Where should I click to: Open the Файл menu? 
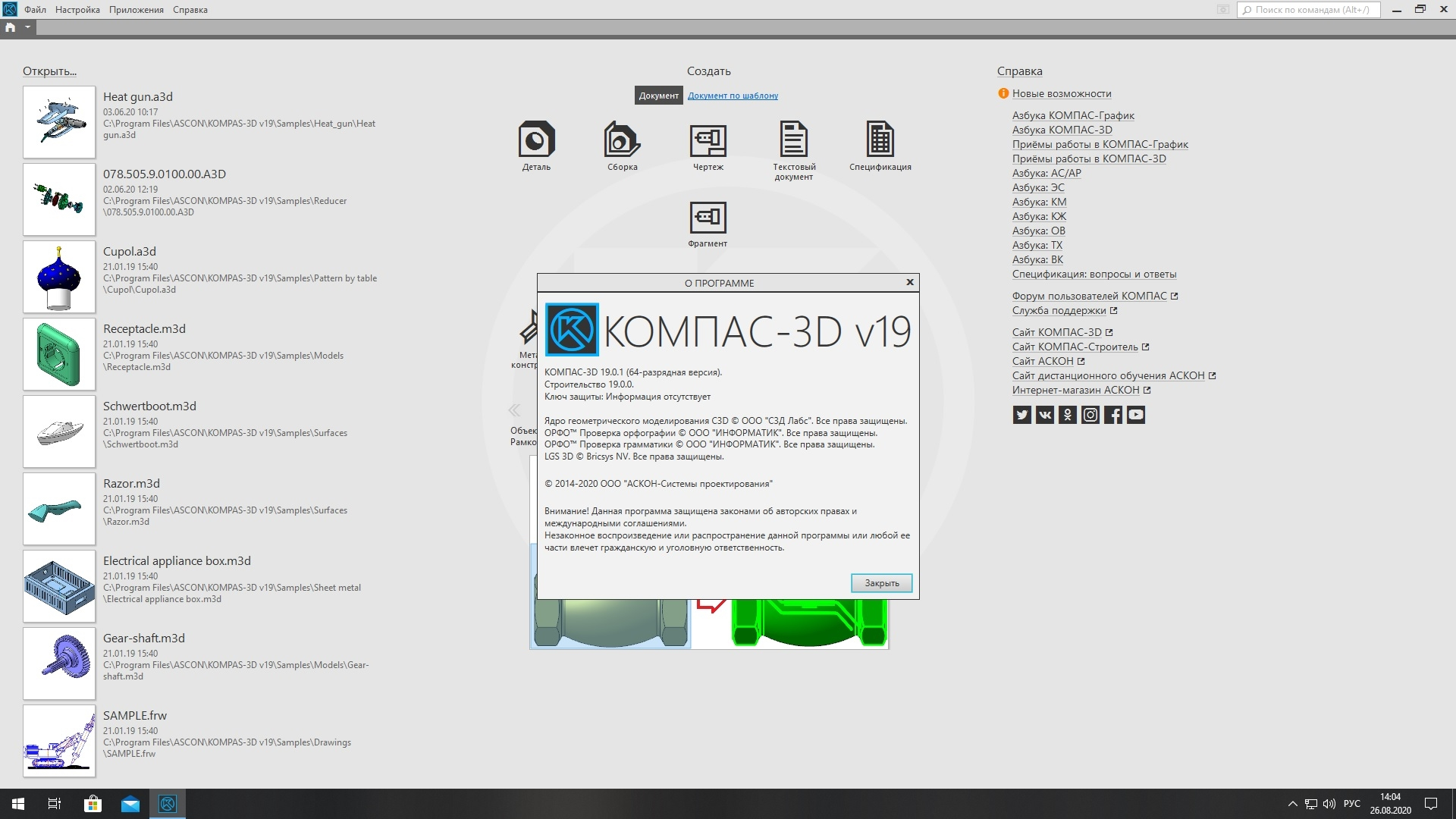coord(35,10)
